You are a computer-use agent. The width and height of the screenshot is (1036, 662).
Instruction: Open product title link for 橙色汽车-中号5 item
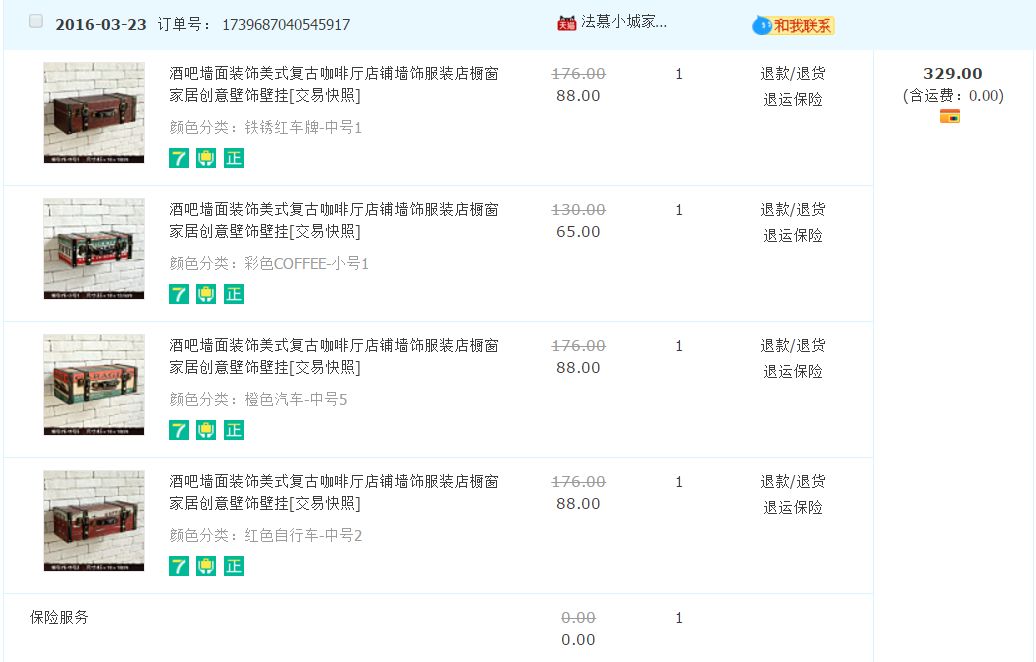pos(333,356)
